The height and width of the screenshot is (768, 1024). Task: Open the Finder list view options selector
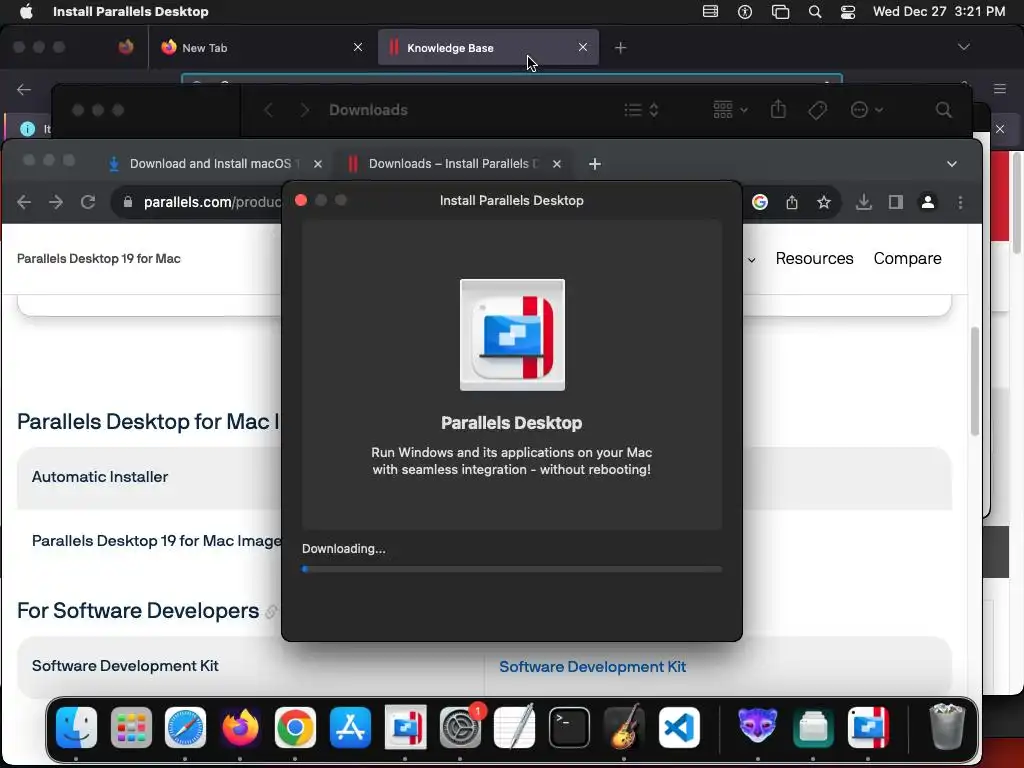click(641, 110)
